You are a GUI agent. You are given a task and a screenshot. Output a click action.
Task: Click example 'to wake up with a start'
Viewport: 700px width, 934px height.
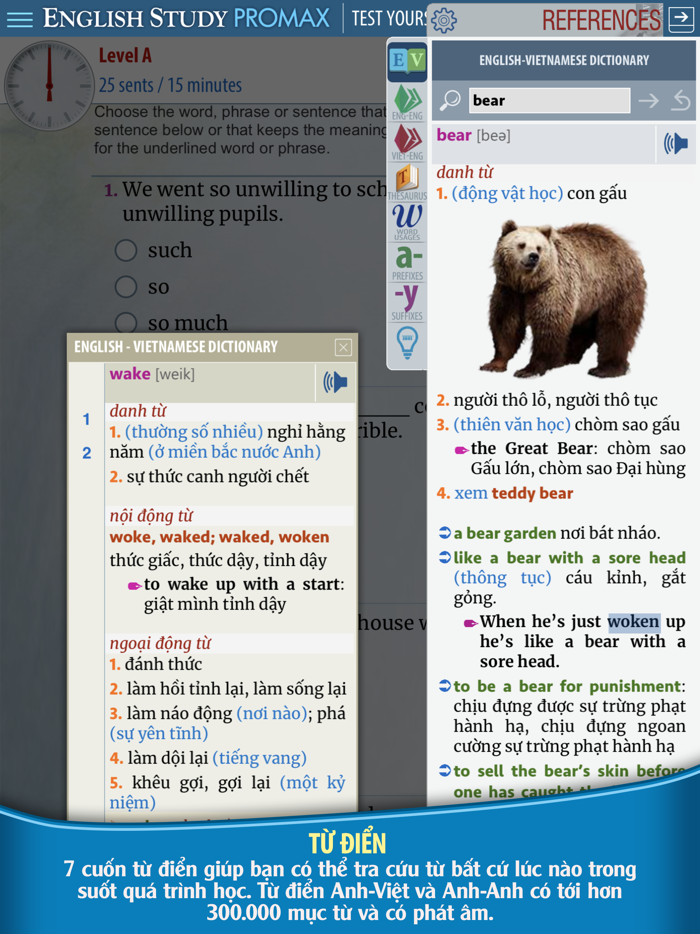(241, 584)
